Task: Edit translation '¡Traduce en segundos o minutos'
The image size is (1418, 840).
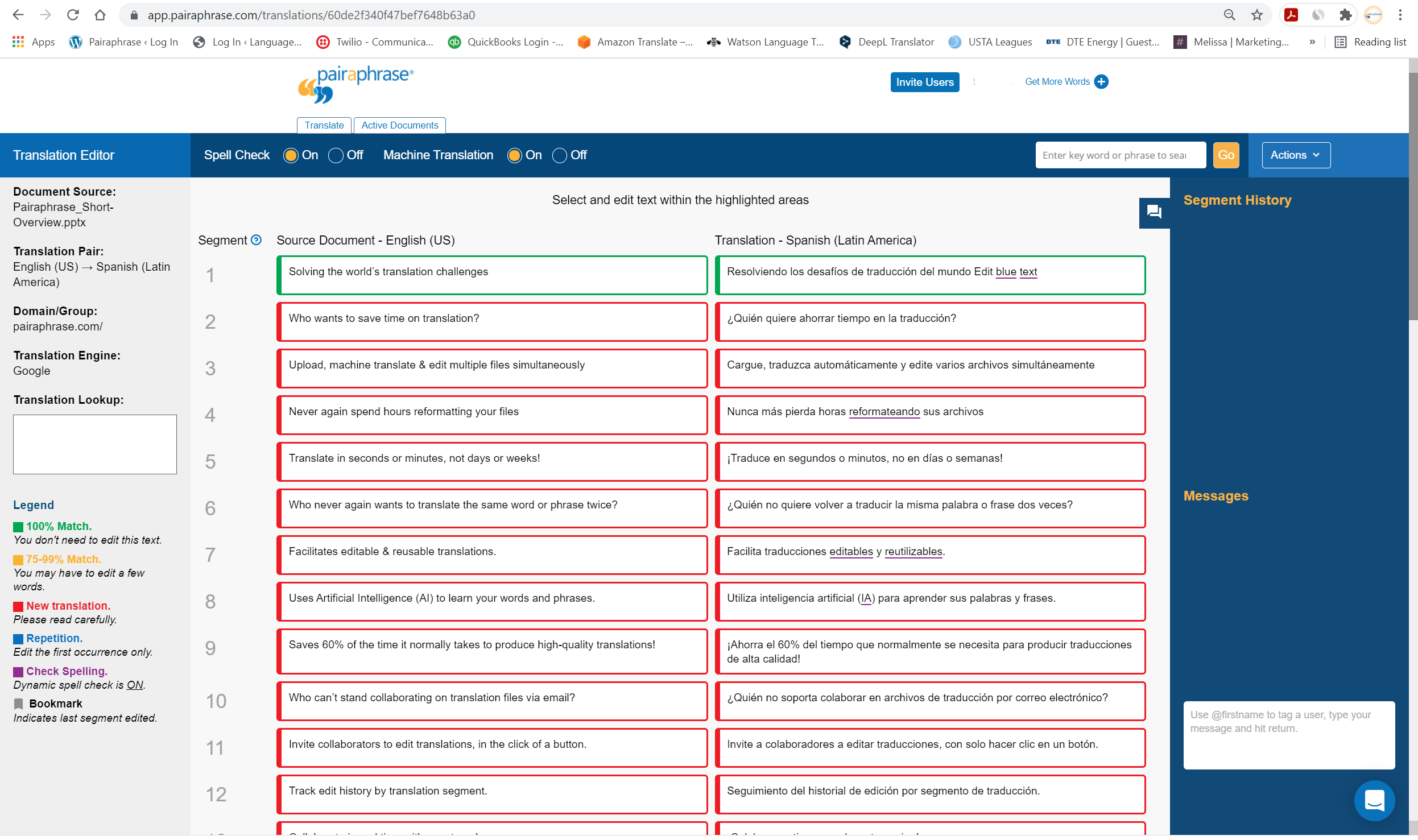Action: [x=929, y=462]
